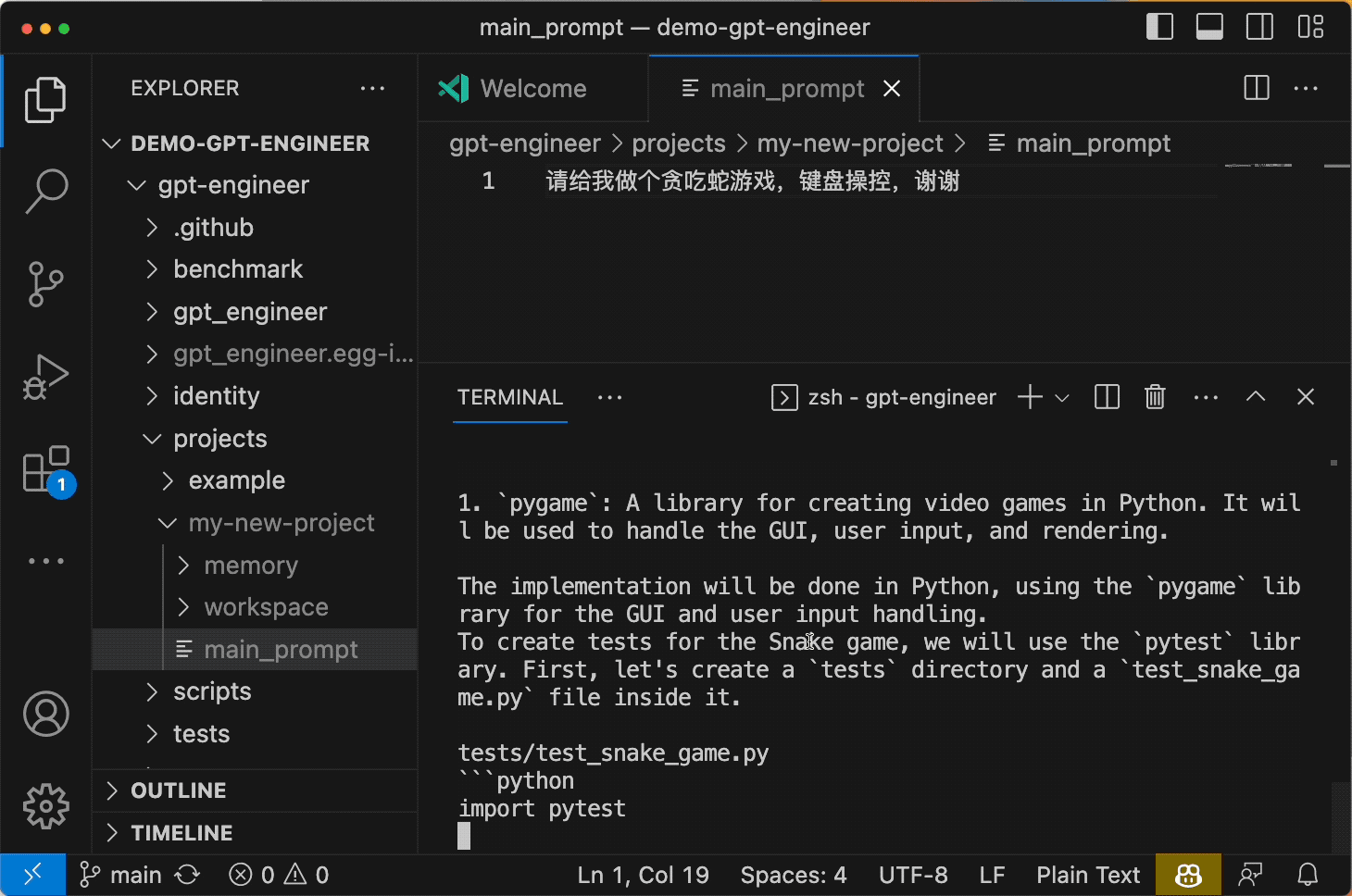Open the terminal launch profile dropdown
The image size is (1352, 896).
[x=1061, y=396]
